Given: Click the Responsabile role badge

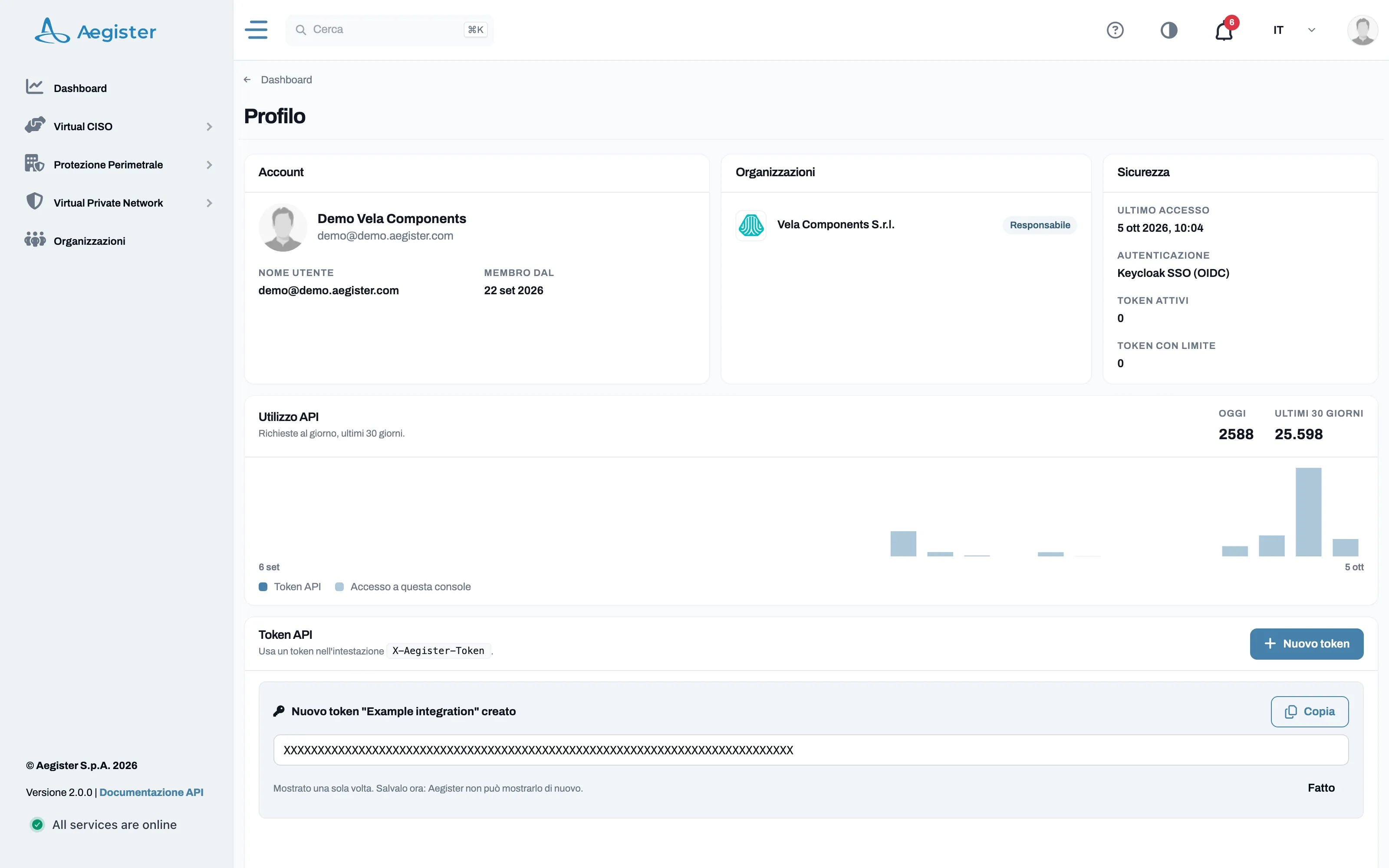Looking at the screenshot, I should pyautogui.click(x=1040, y=225).
